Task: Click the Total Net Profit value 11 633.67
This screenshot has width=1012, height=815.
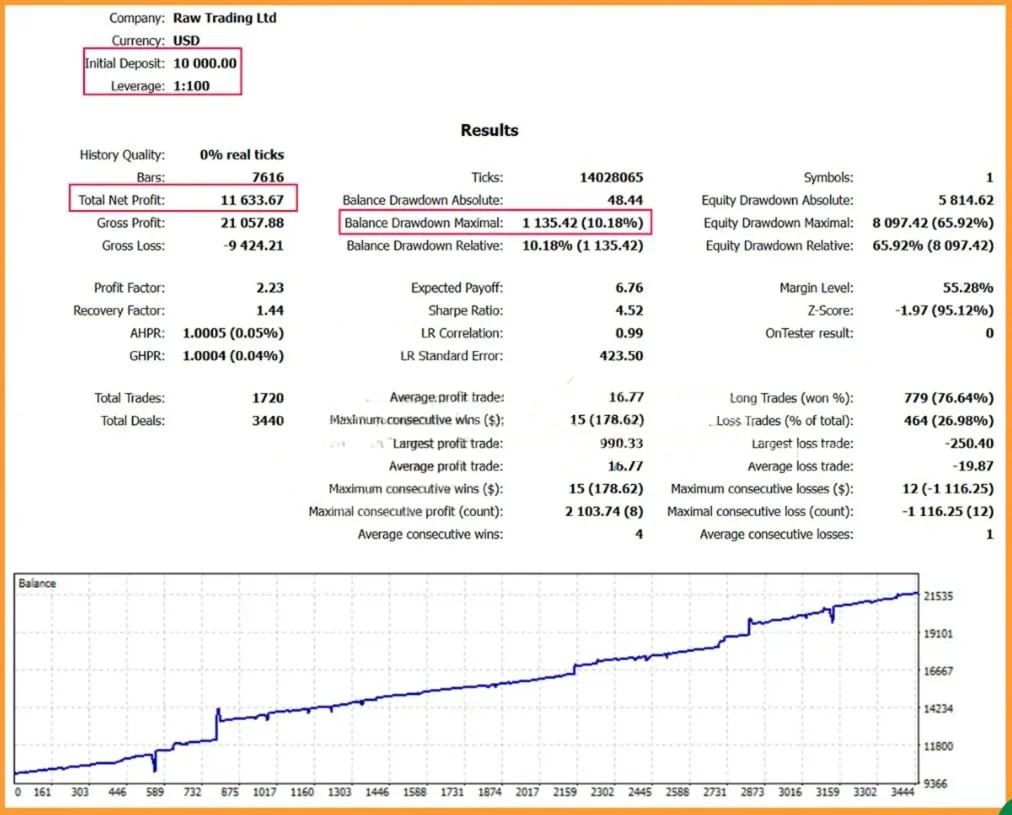Action: tap(252, 200)
